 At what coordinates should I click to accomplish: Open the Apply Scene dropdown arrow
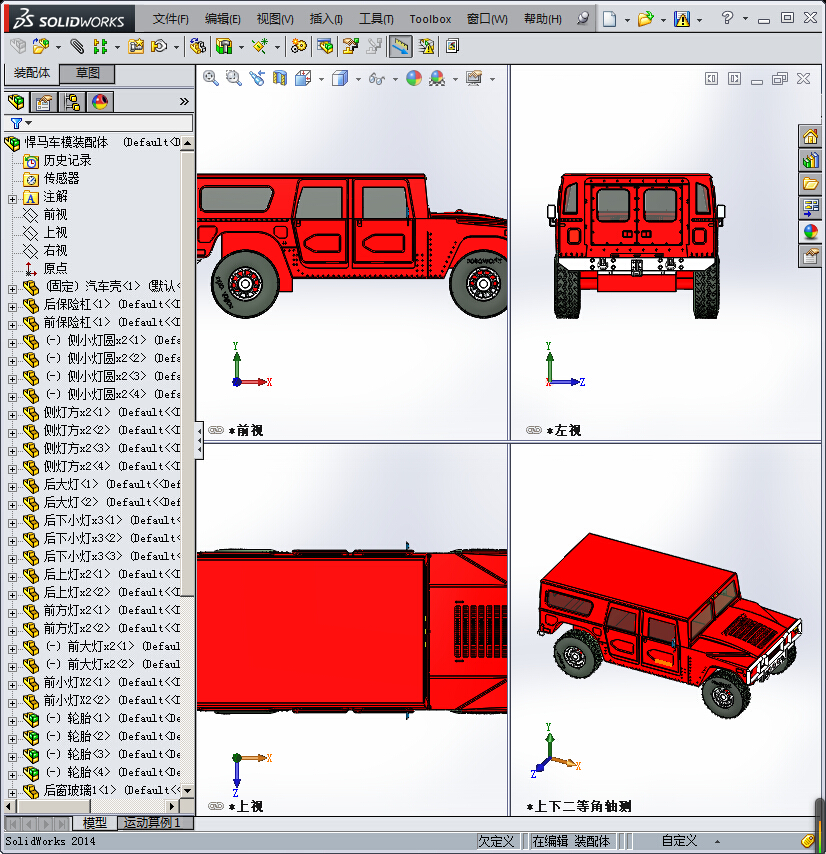[x=455, y=80]
